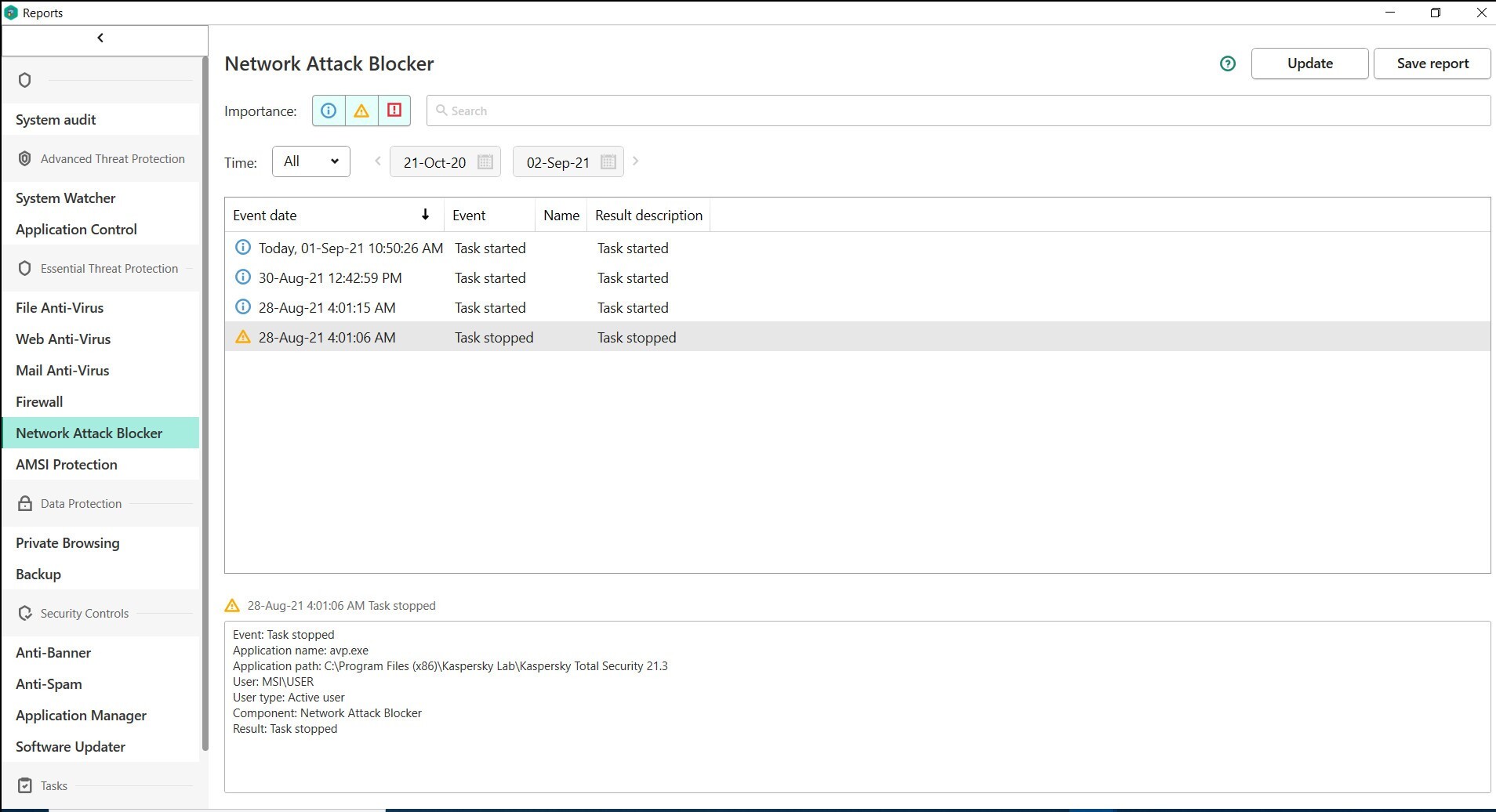The width and height of the screenshot is (1496, 812).
Task: Click the Result description column header
Action: [x=648, y=215]
